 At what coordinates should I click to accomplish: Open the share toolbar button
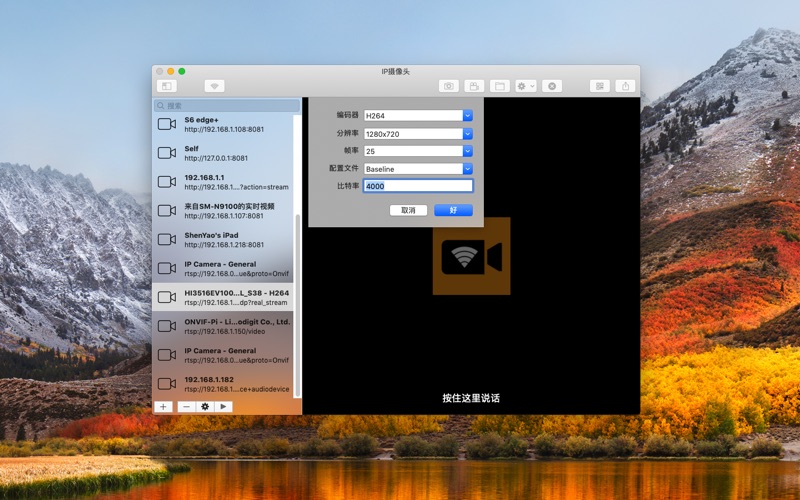pyautogui.click(x=625, y=86)
